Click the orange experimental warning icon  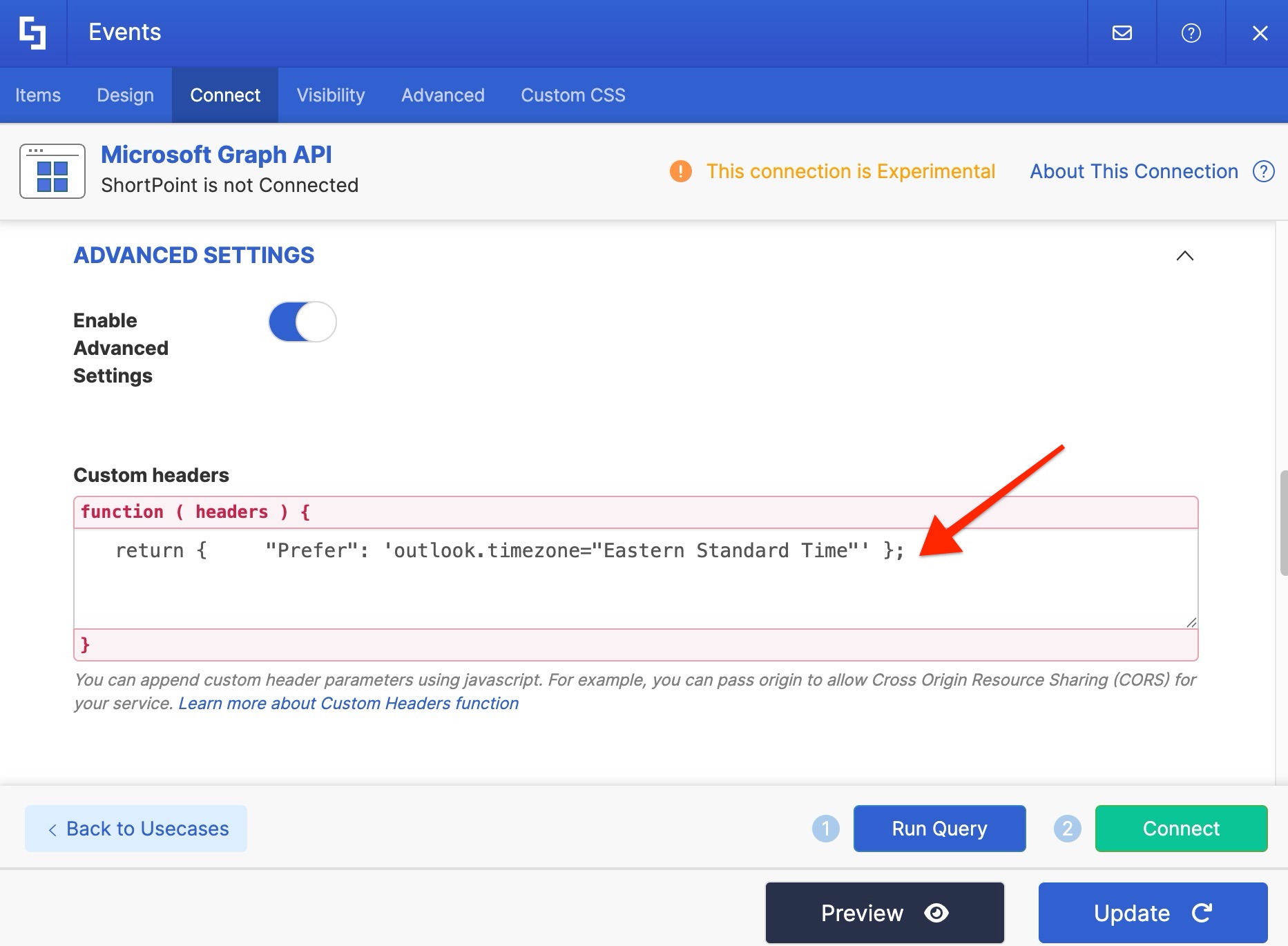coord(680,171)
